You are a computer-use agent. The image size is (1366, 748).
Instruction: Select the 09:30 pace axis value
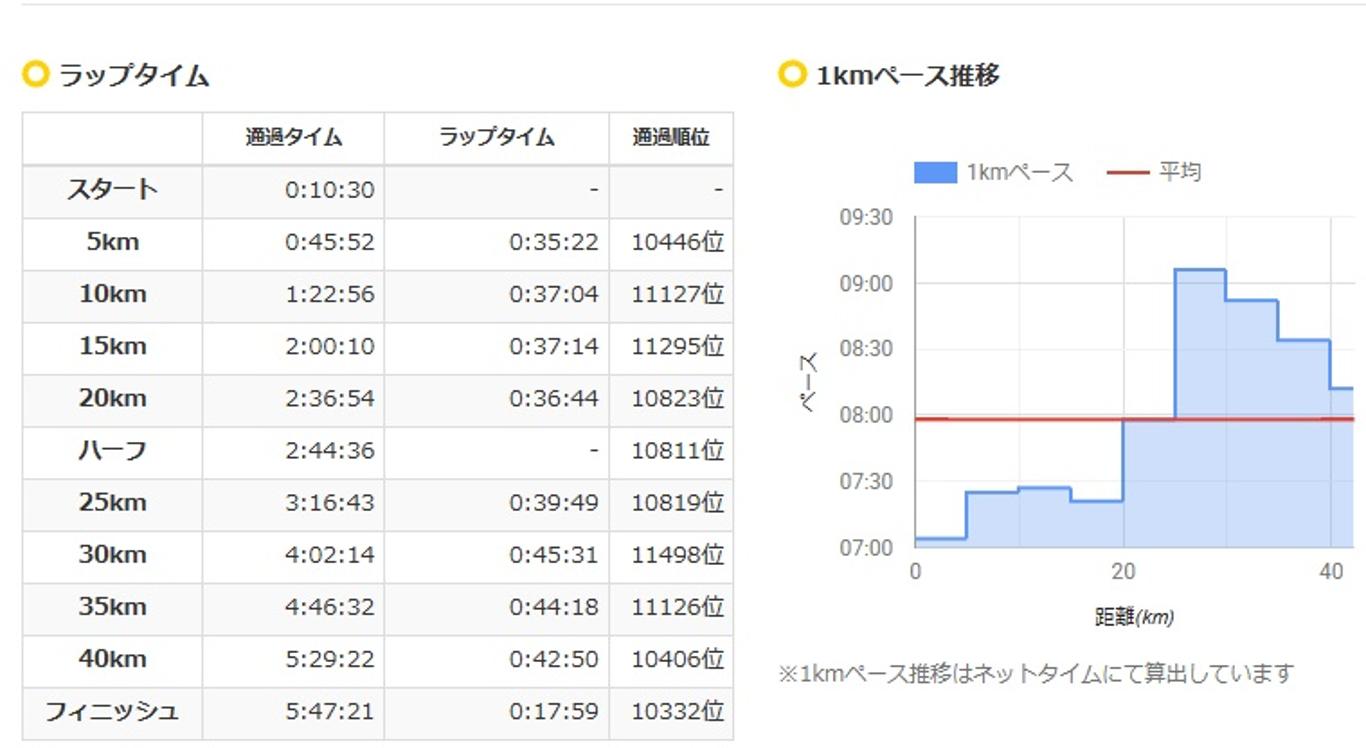point(866,215)
